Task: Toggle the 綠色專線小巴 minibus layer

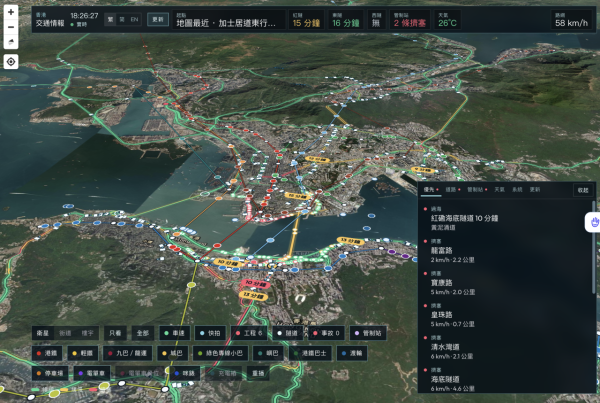Action: pyautogui.click(x=220, y=353)
